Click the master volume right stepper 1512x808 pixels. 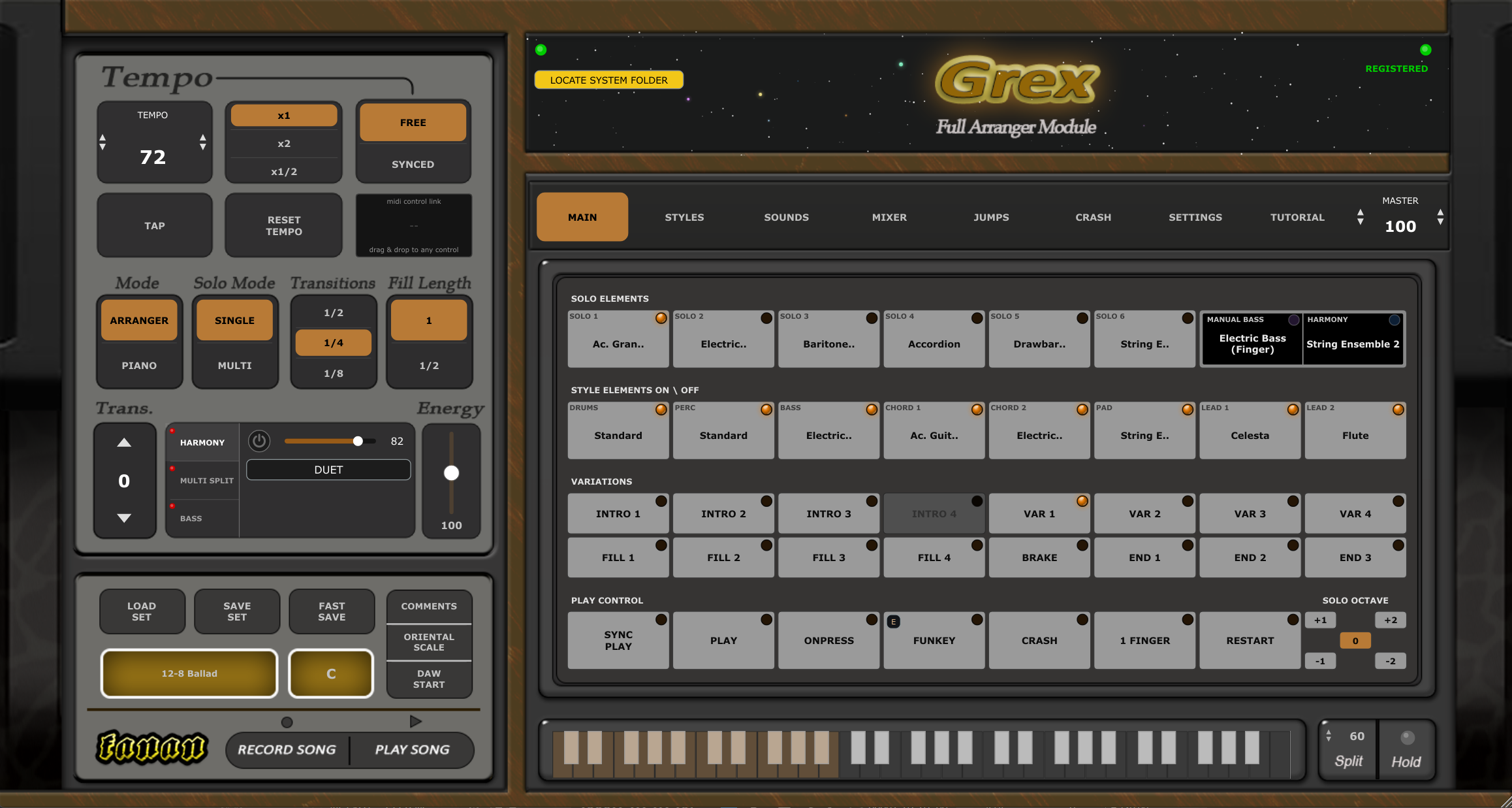click(x=1440, y=217)
